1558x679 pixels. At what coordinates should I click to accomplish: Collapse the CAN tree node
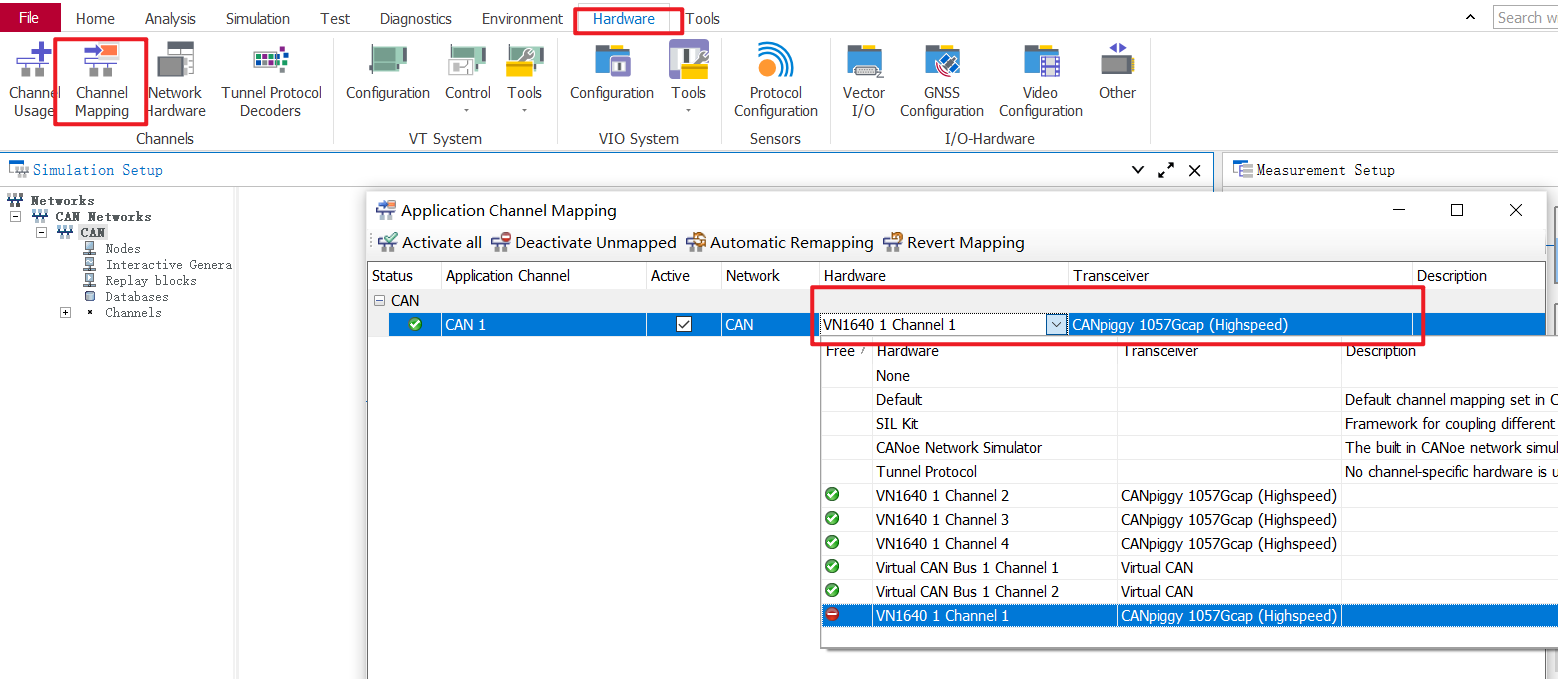pos(41,232)
